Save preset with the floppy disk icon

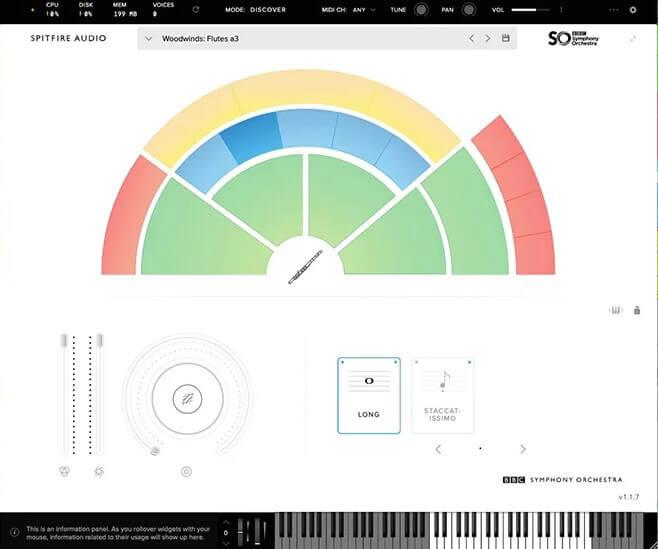[x=506, y=39]
